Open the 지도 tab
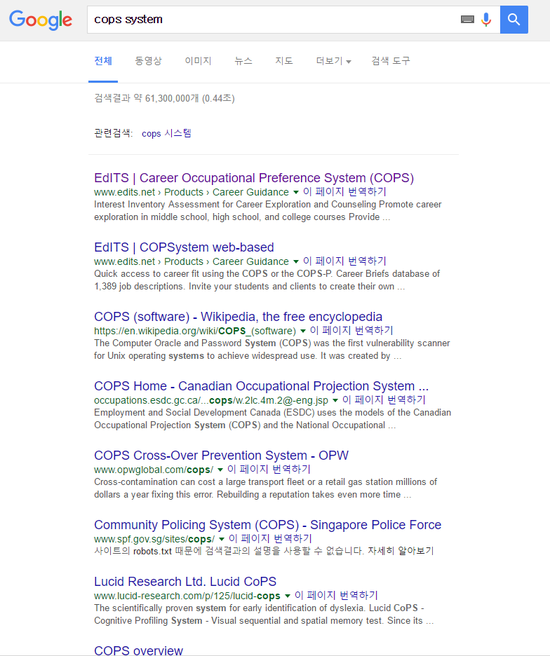The image size is (550, 656). pos(284,61)
